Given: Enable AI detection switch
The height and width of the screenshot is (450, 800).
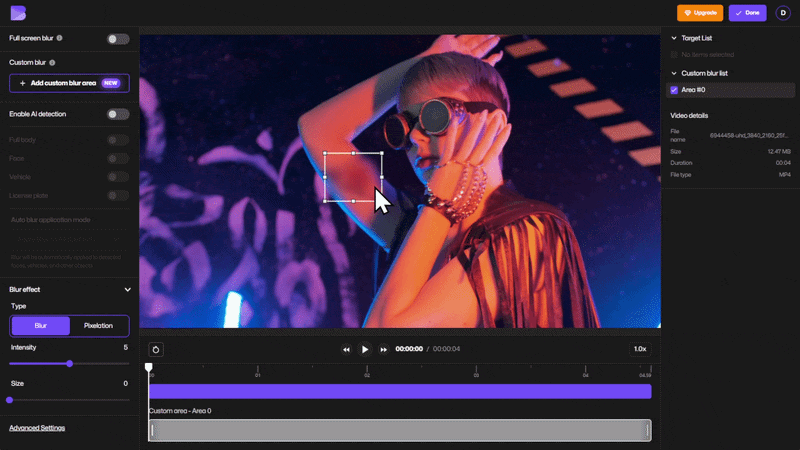Looking at the screenshot, I should tap(118, 114).
